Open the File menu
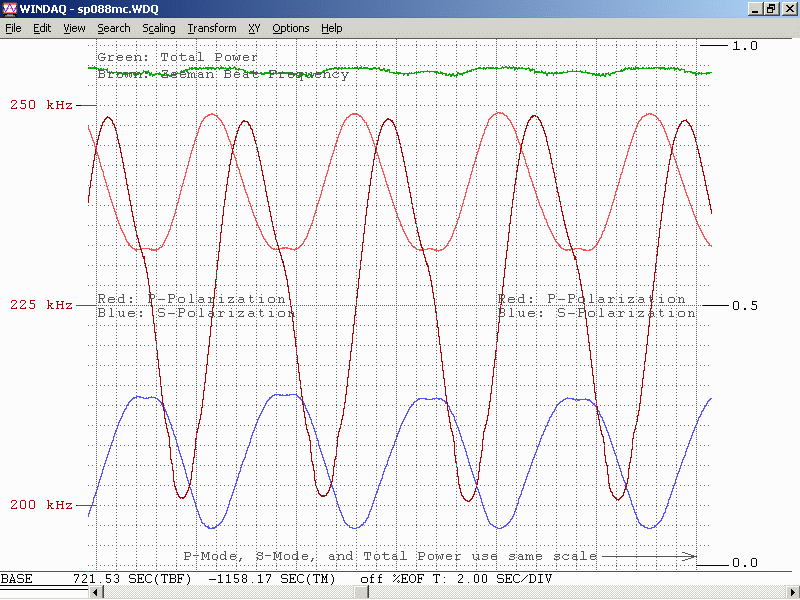Viewport: 800px width, 600px height. point(13,28)
